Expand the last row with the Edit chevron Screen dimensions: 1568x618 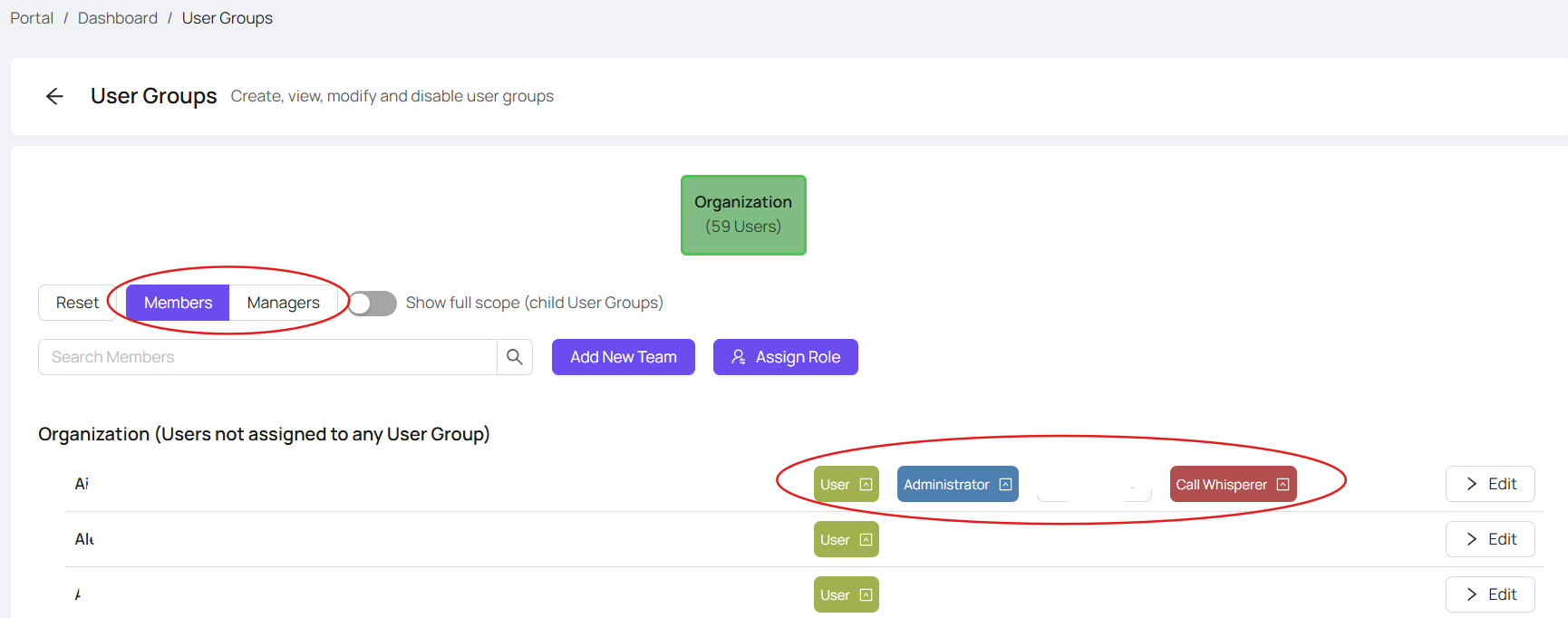point(1472,594)
